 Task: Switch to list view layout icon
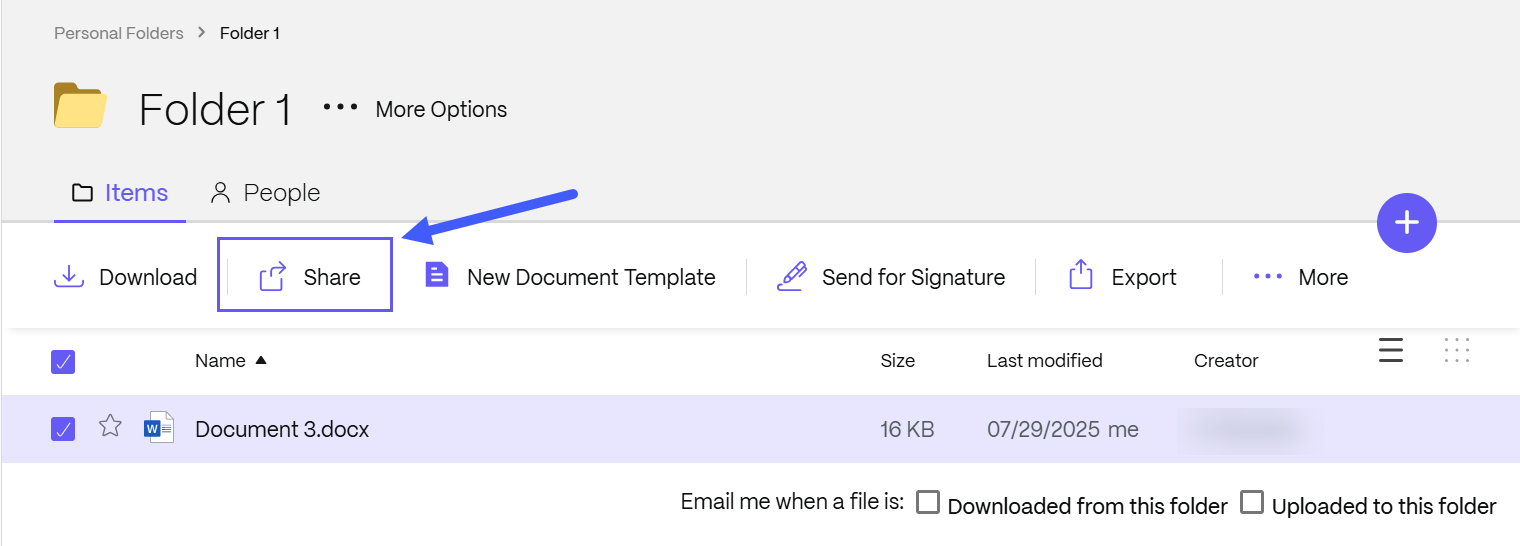tap(1391, 350)
